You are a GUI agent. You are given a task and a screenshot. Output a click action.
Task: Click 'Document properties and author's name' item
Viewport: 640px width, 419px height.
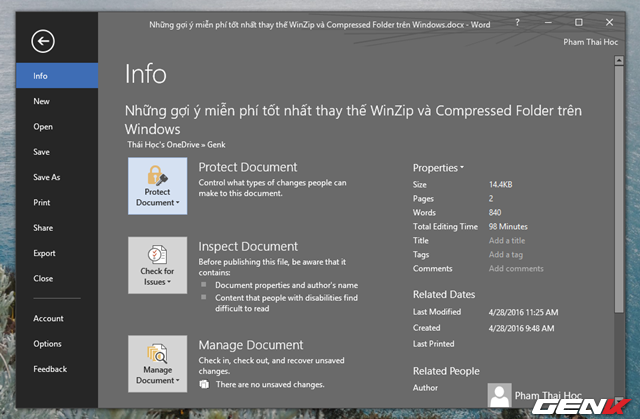[x=287, y=285]
